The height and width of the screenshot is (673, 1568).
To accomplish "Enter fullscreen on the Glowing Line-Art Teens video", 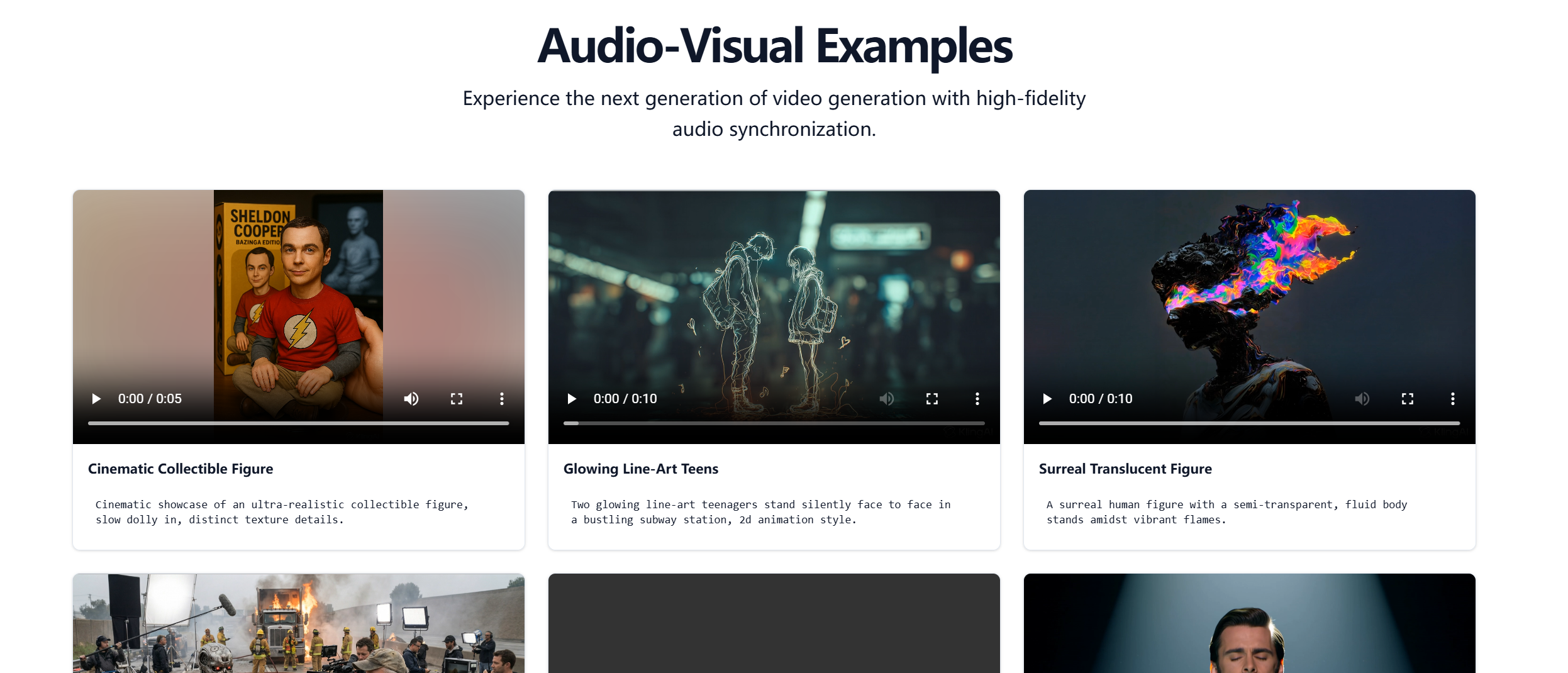I will [x=932, y=398].
